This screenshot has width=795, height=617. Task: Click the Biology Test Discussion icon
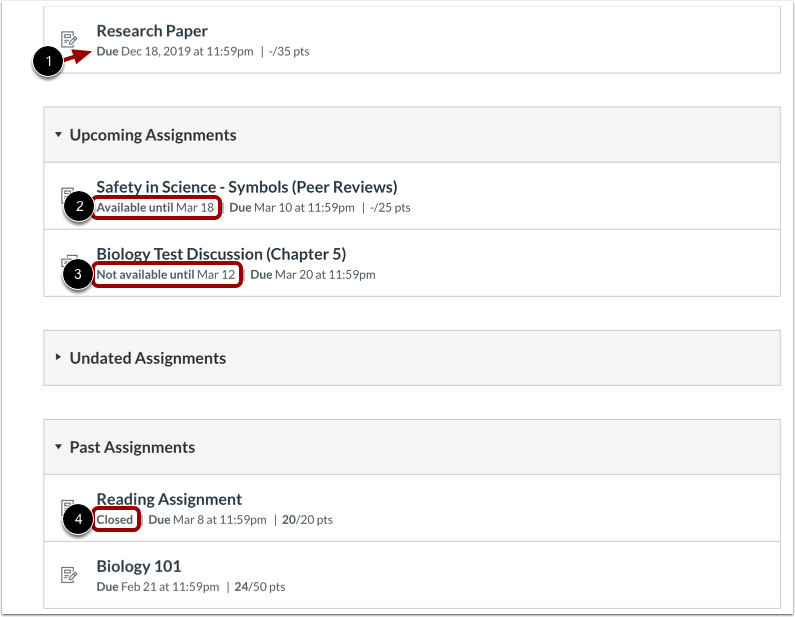tap(69, 261)
